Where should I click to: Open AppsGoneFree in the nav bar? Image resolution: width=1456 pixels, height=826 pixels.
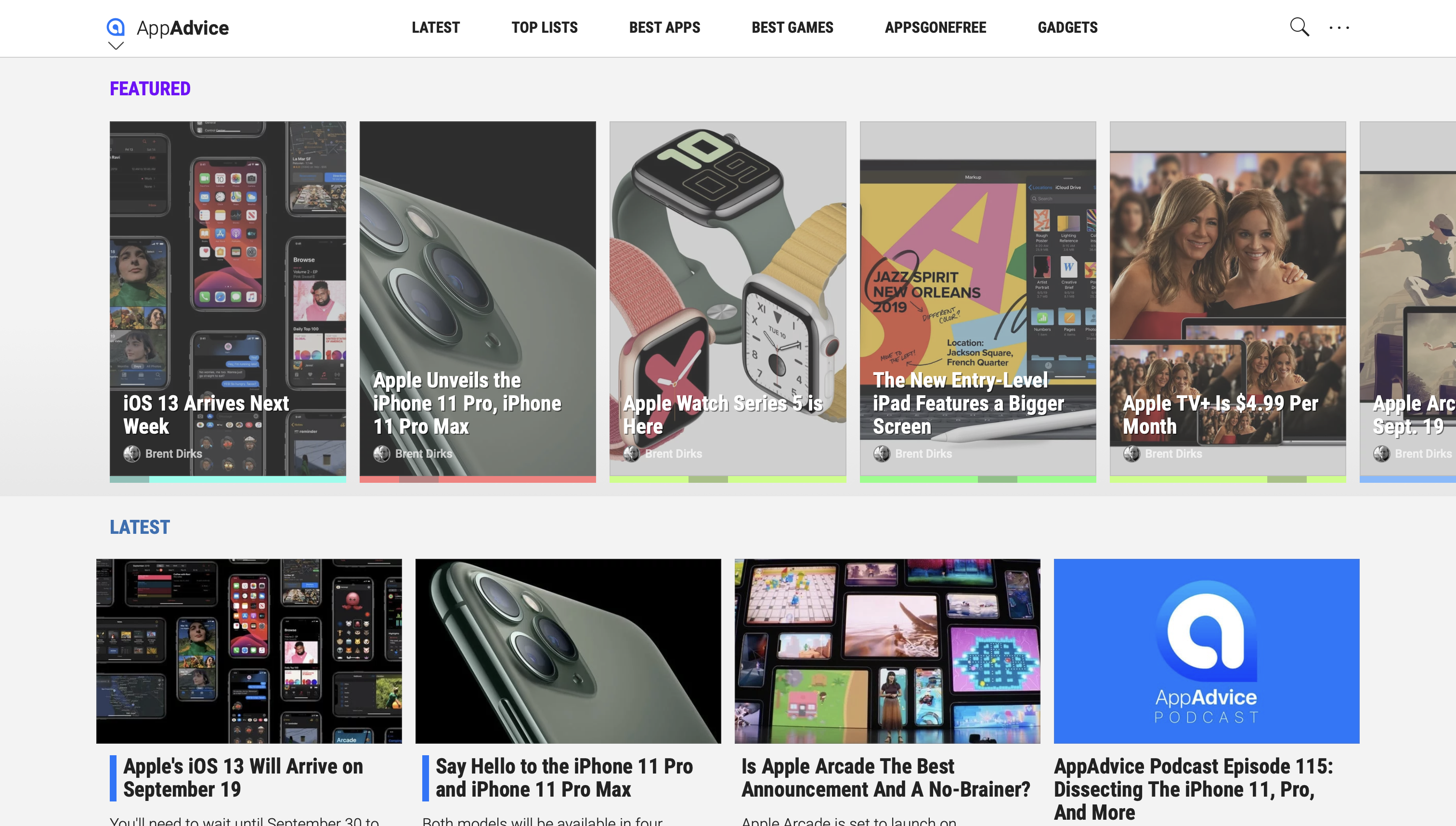pos(935,27)
